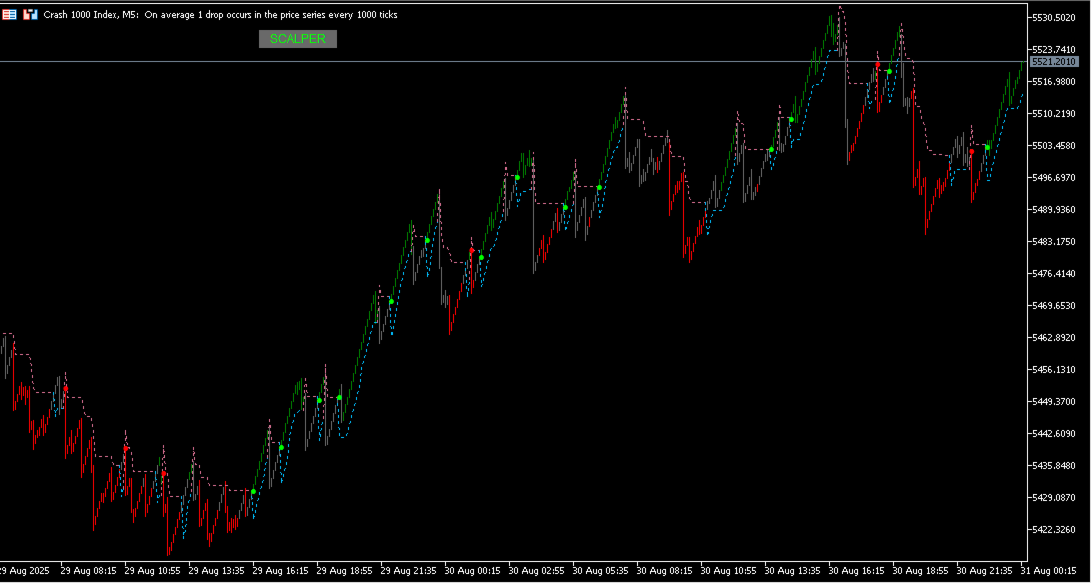Click the 5429.0870 price axis label
The width and height of the screenshot is (1091, 583).
[x=1053, y=497]
